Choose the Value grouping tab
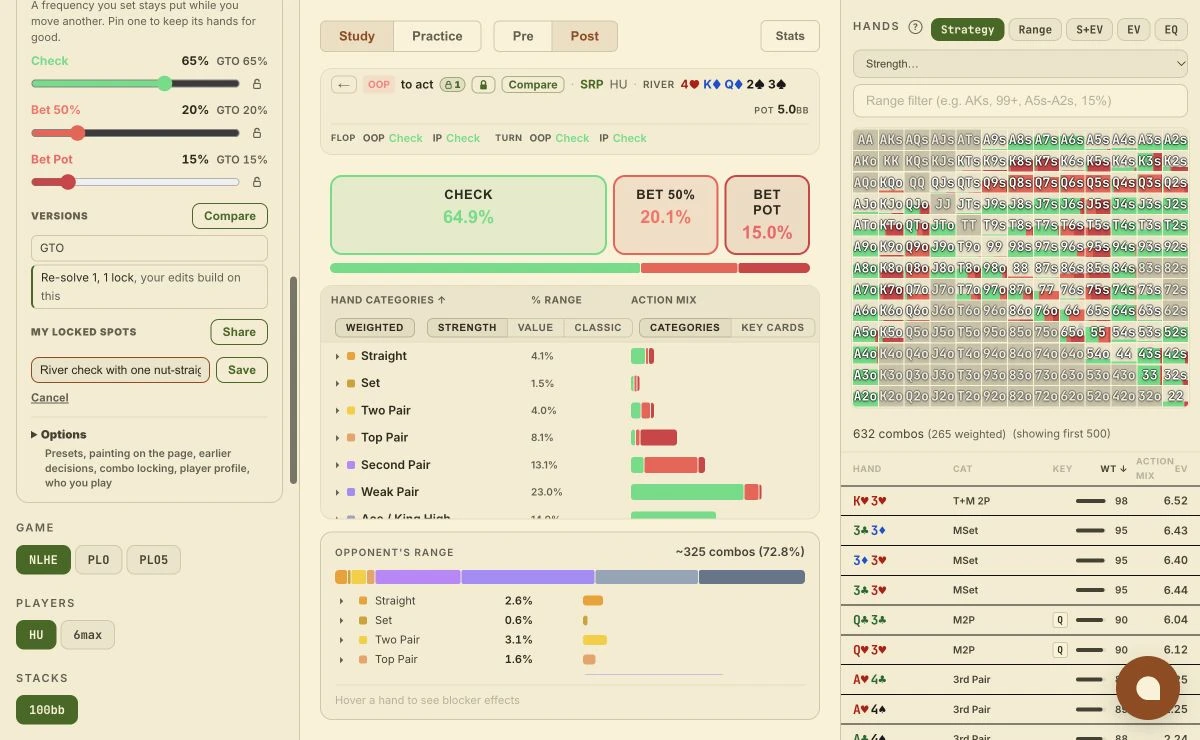1200x740 pixels. click(535, 327)
